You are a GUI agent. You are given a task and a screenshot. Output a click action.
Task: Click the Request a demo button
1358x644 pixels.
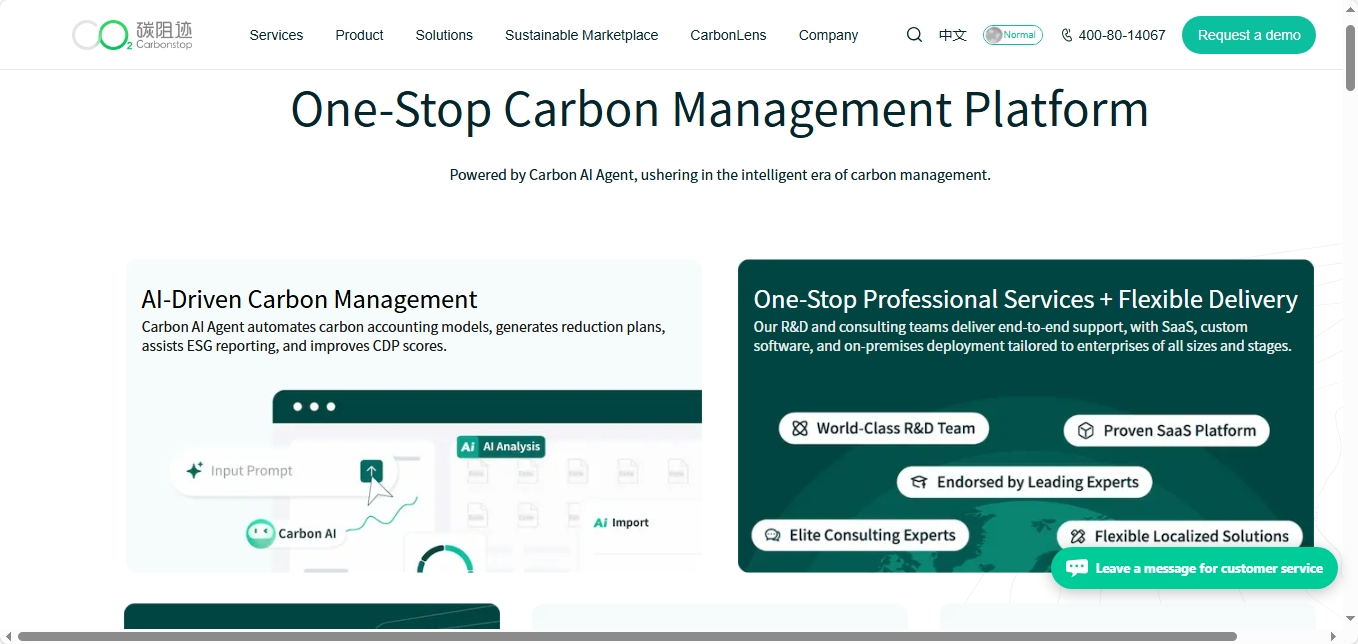click(1249, 35)
